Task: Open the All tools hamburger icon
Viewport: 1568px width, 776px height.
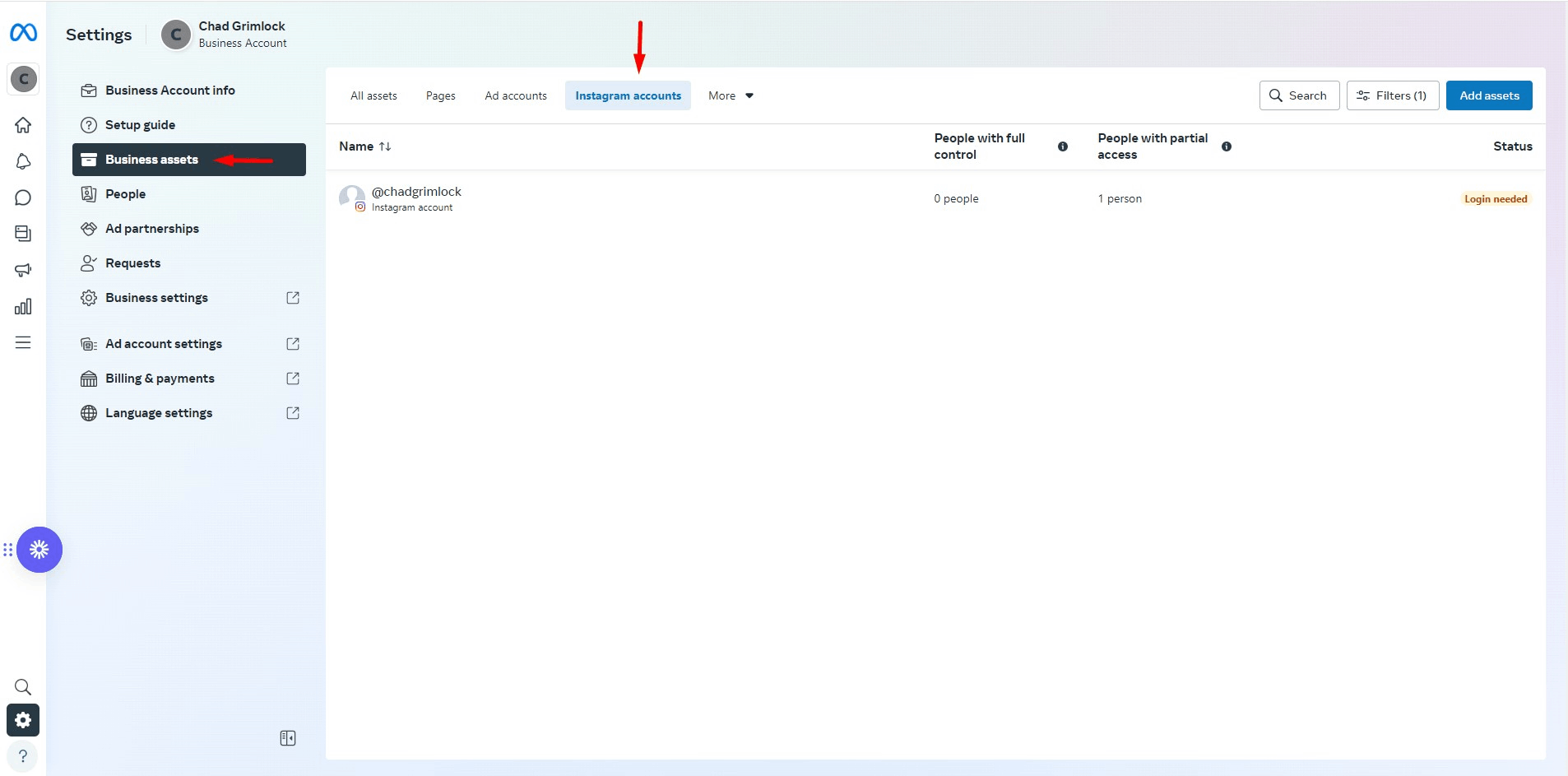Action: 23,342
